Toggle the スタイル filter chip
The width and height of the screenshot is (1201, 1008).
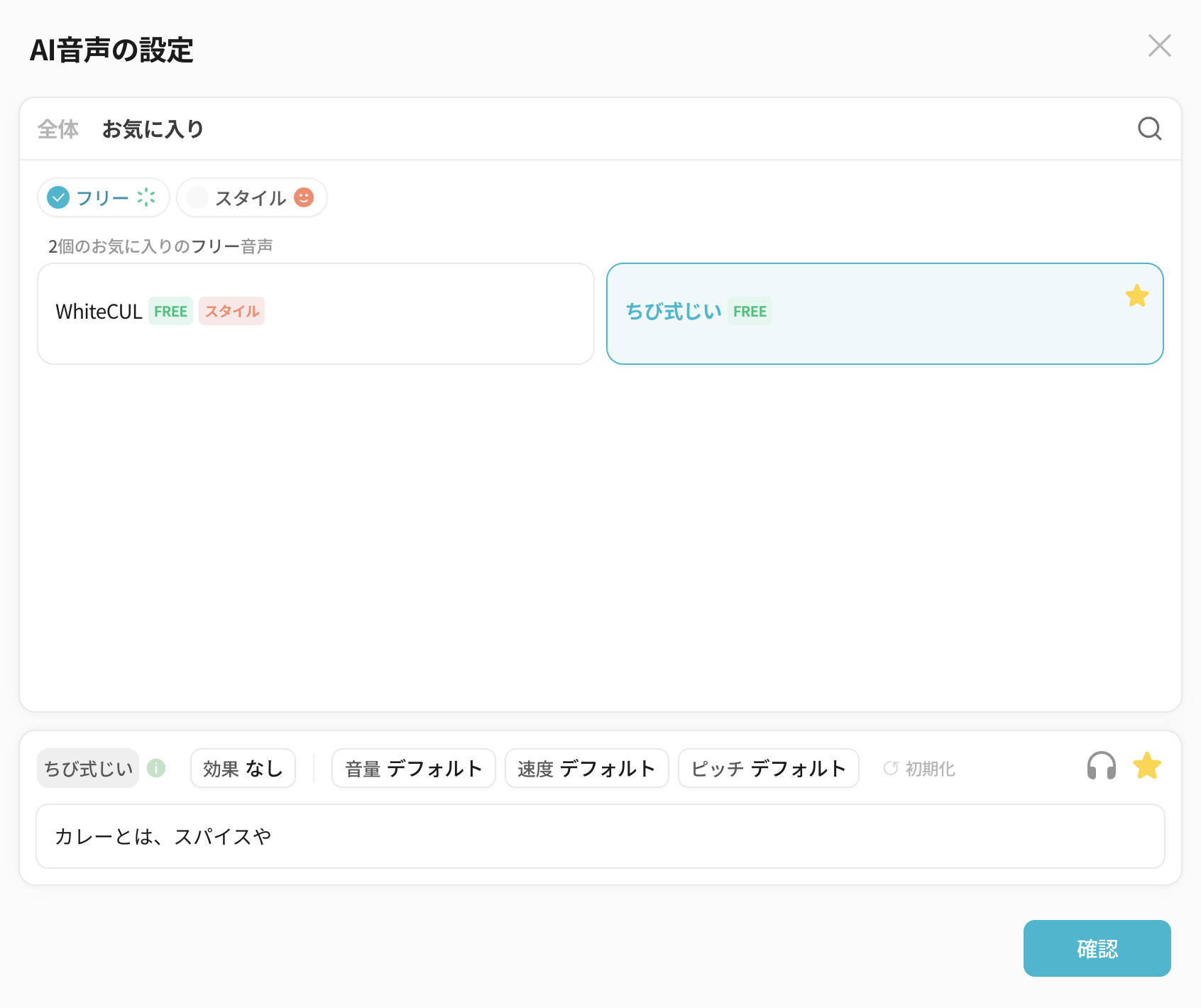pyautogui.click(x=252, y=197)
